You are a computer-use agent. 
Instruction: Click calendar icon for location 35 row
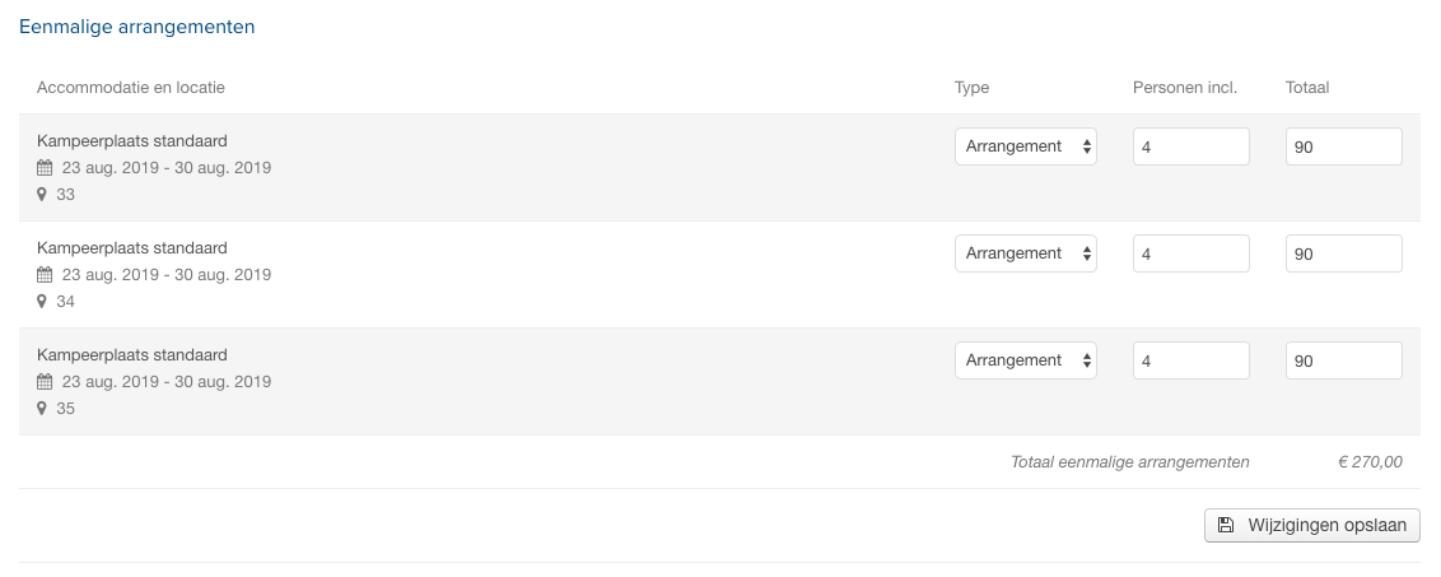pyautogui.click(x=44, y=381)
